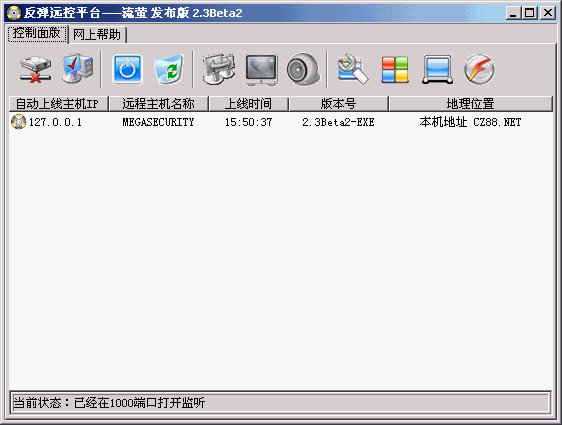Click the colorful Windows squares icon
The width and height of the screenshot is (562, 425).
pos(395,70)
